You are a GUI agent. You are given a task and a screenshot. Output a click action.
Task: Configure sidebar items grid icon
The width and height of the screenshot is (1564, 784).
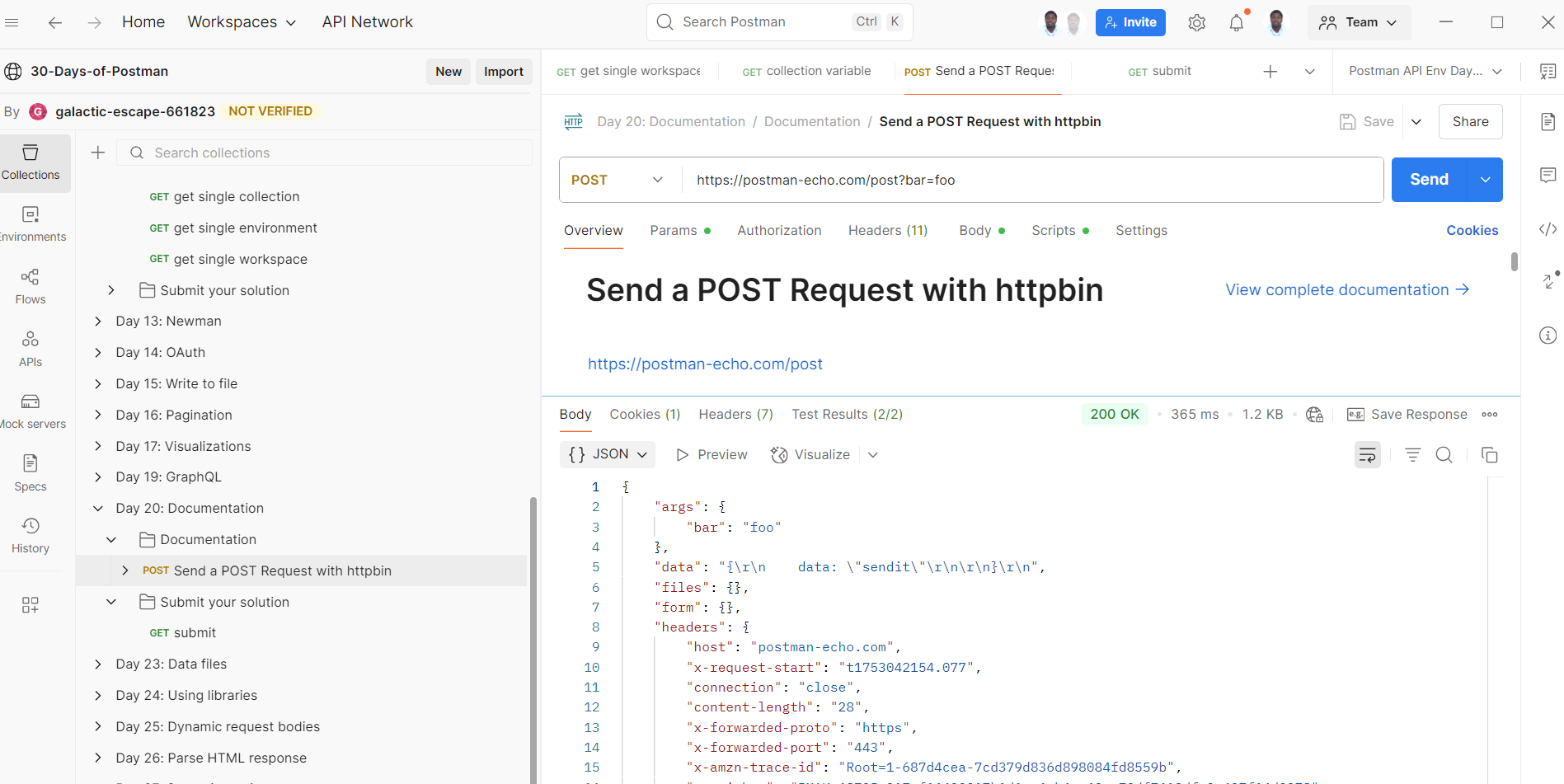point(31,605)
